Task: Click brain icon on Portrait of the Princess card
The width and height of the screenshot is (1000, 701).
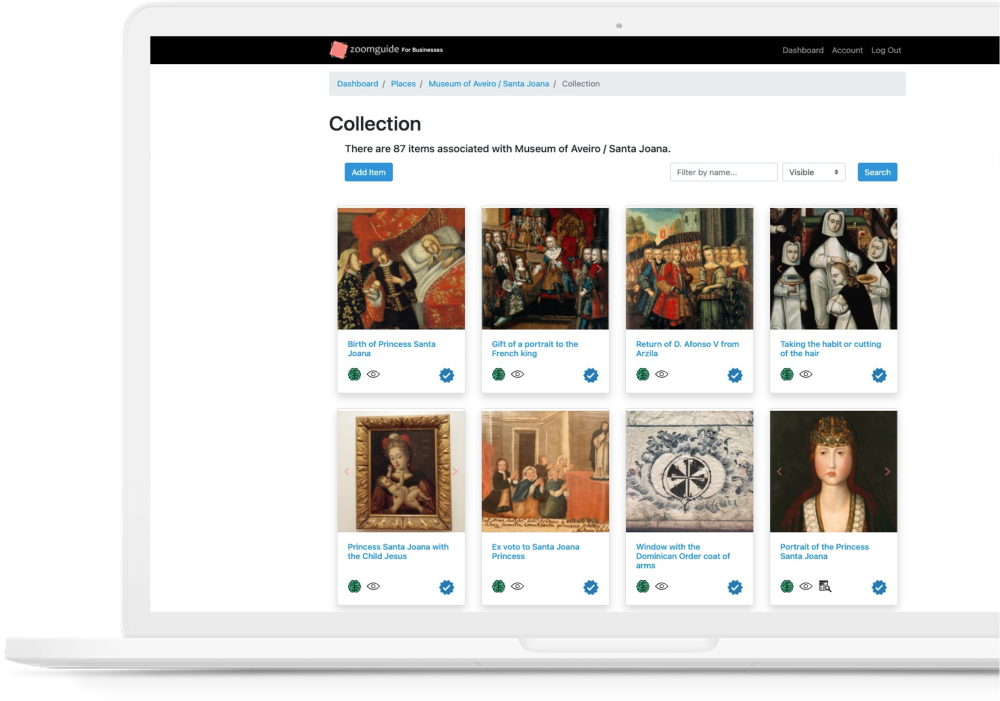Action: click(x=787, y=586)
